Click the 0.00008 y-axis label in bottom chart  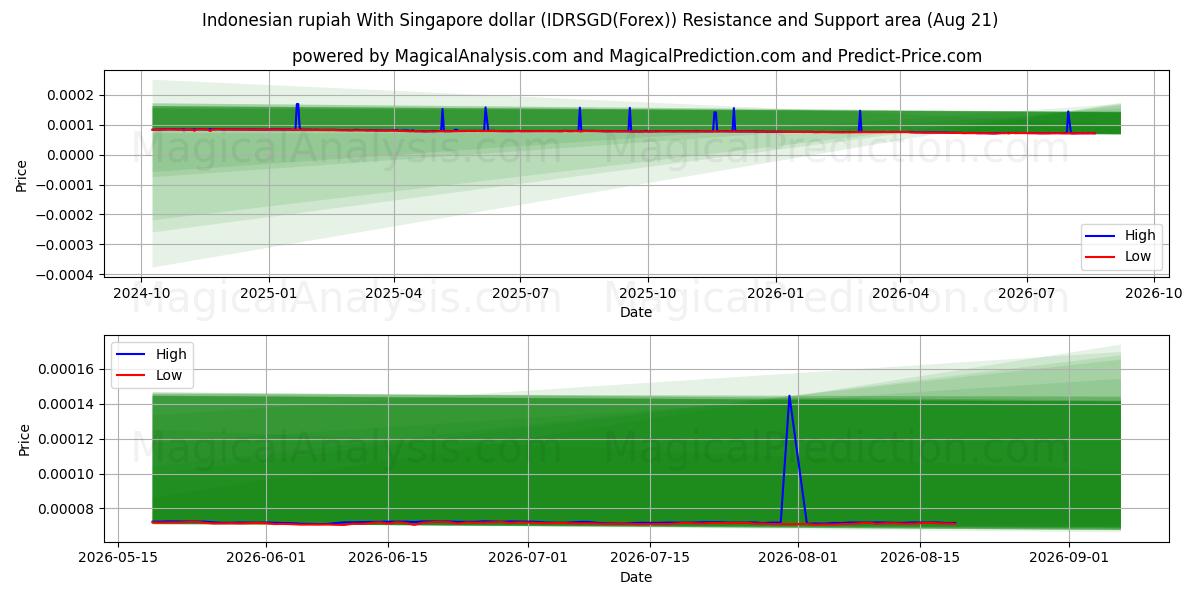coord(68,509)
